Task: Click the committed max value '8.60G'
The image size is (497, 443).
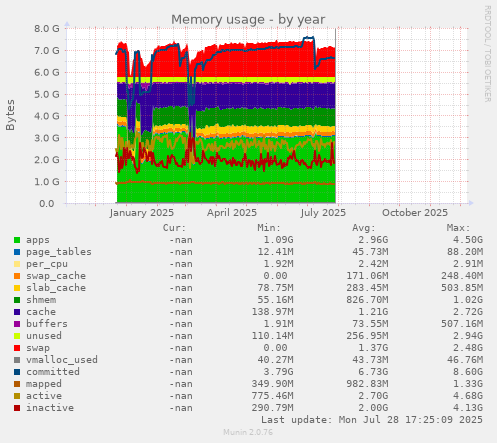Action: tap(468, 372)
